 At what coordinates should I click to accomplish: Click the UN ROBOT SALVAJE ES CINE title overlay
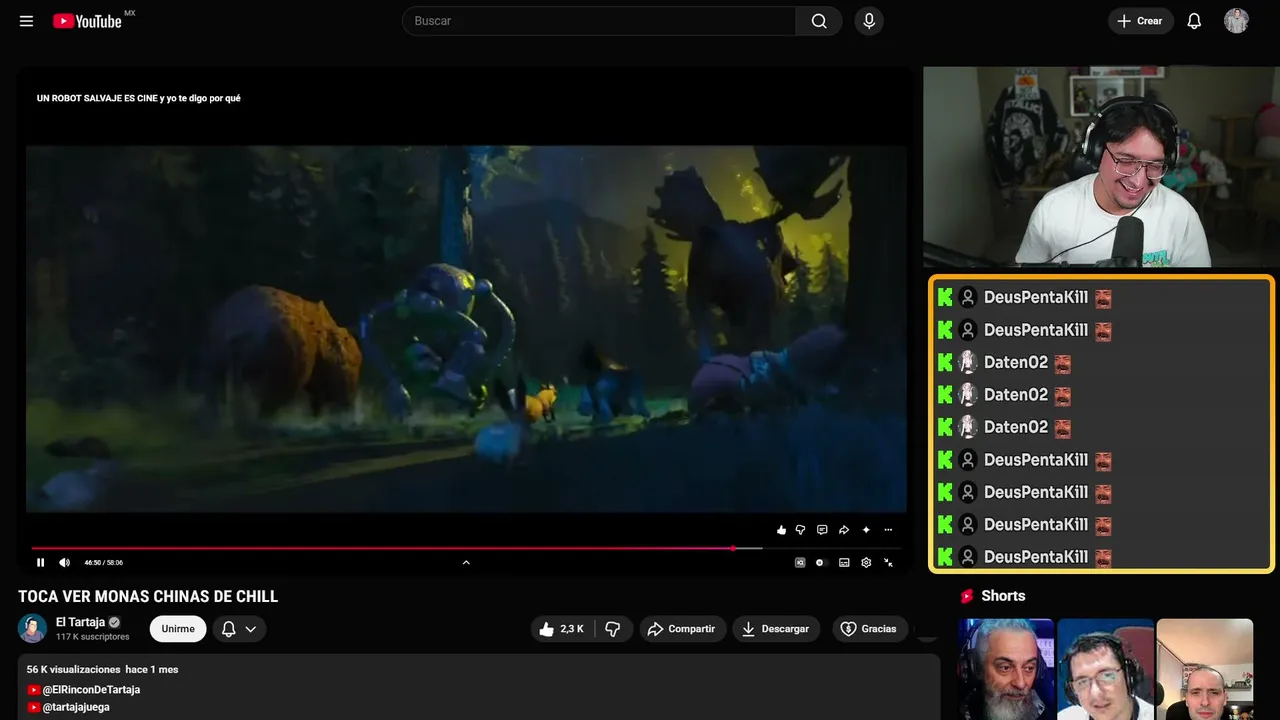138,98
